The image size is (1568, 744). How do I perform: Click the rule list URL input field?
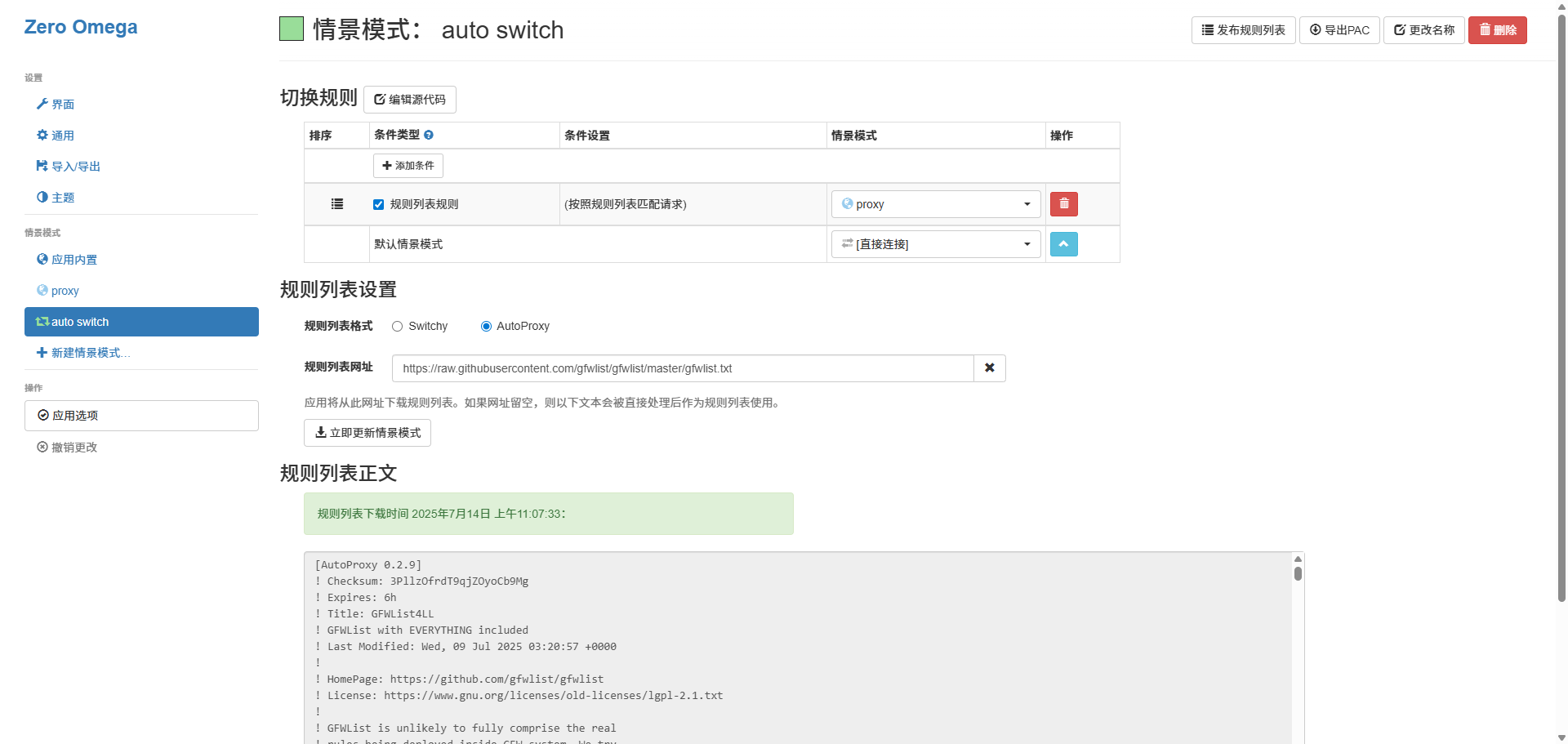[x=682, y=368]
